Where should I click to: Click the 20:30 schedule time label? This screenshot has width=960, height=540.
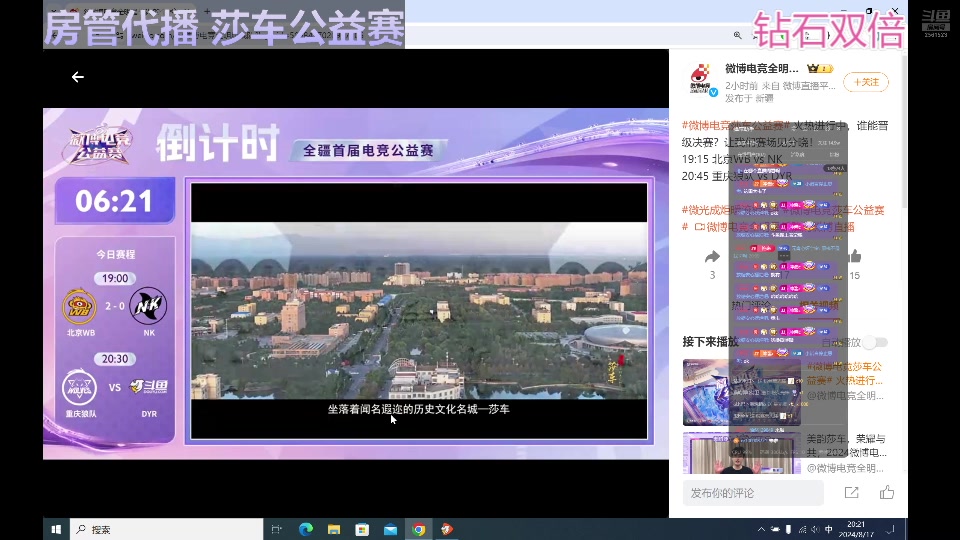pyautogui.click(x=114, y=359)
